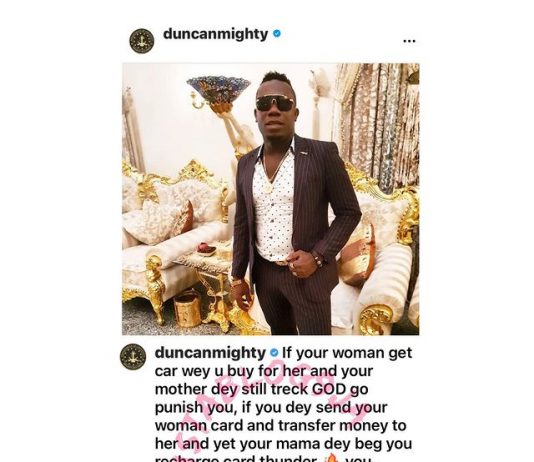Screen dimensions: 534x462
Task: Click the duncanmighty profile avatar in the post header
Action: point(142,41)
